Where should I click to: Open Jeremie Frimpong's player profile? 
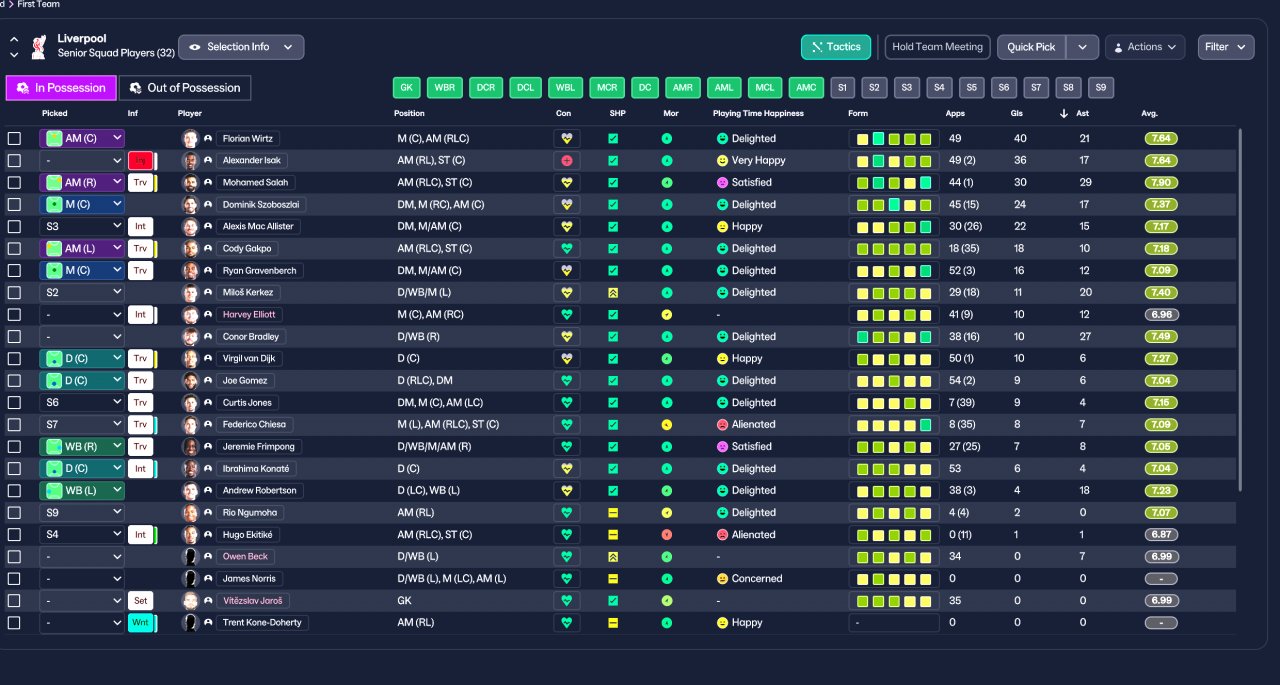258,446
